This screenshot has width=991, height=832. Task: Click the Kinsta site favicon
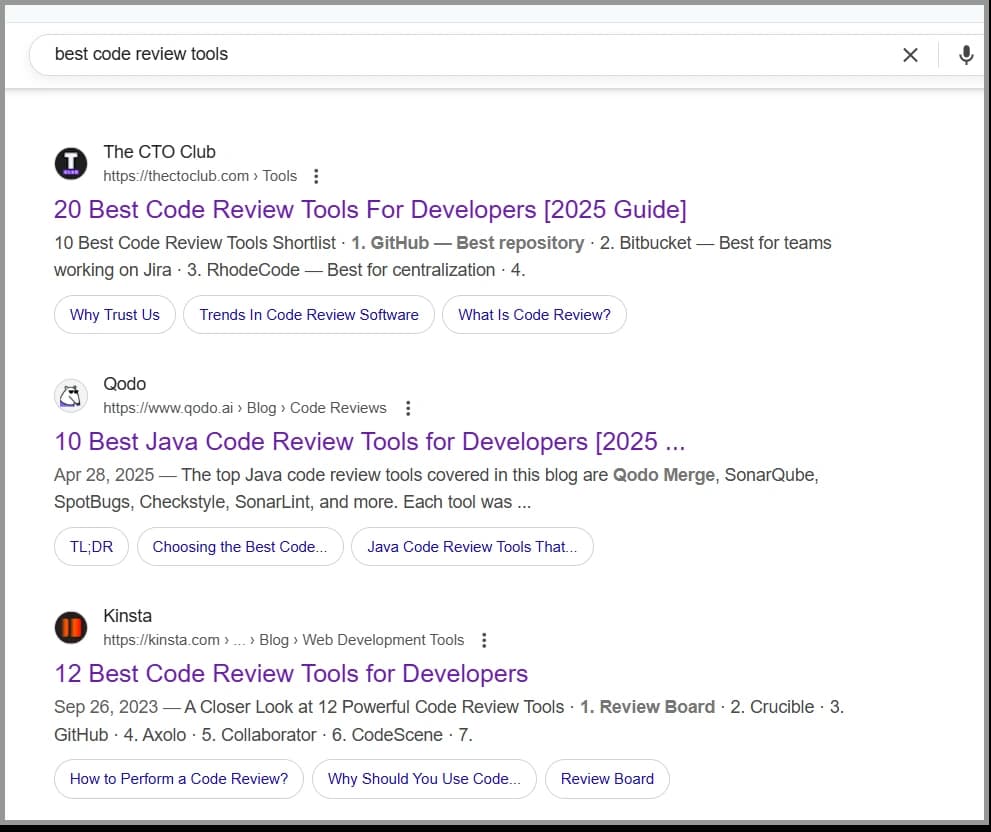(x=71, y=627)
